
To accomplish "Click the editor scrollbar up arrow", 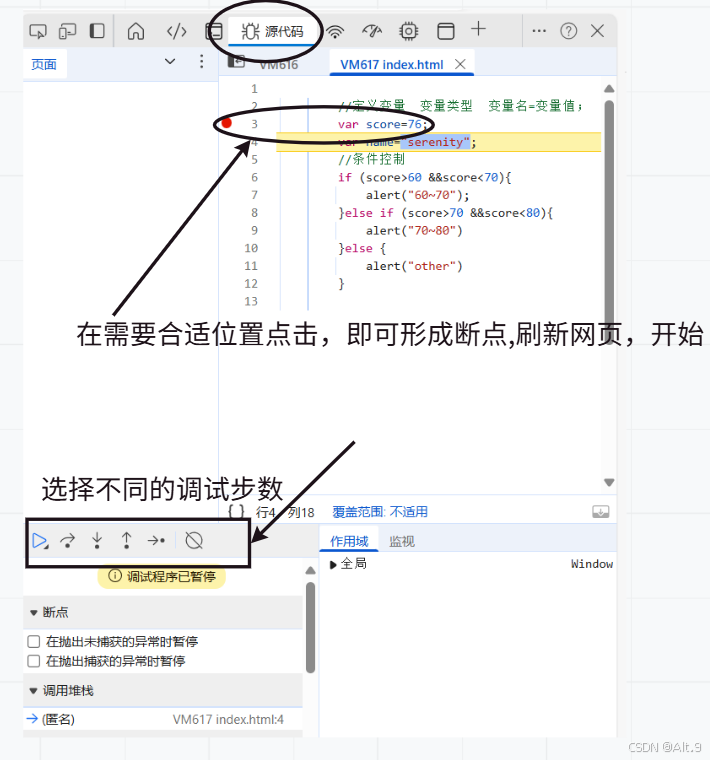I will [609, 89].
